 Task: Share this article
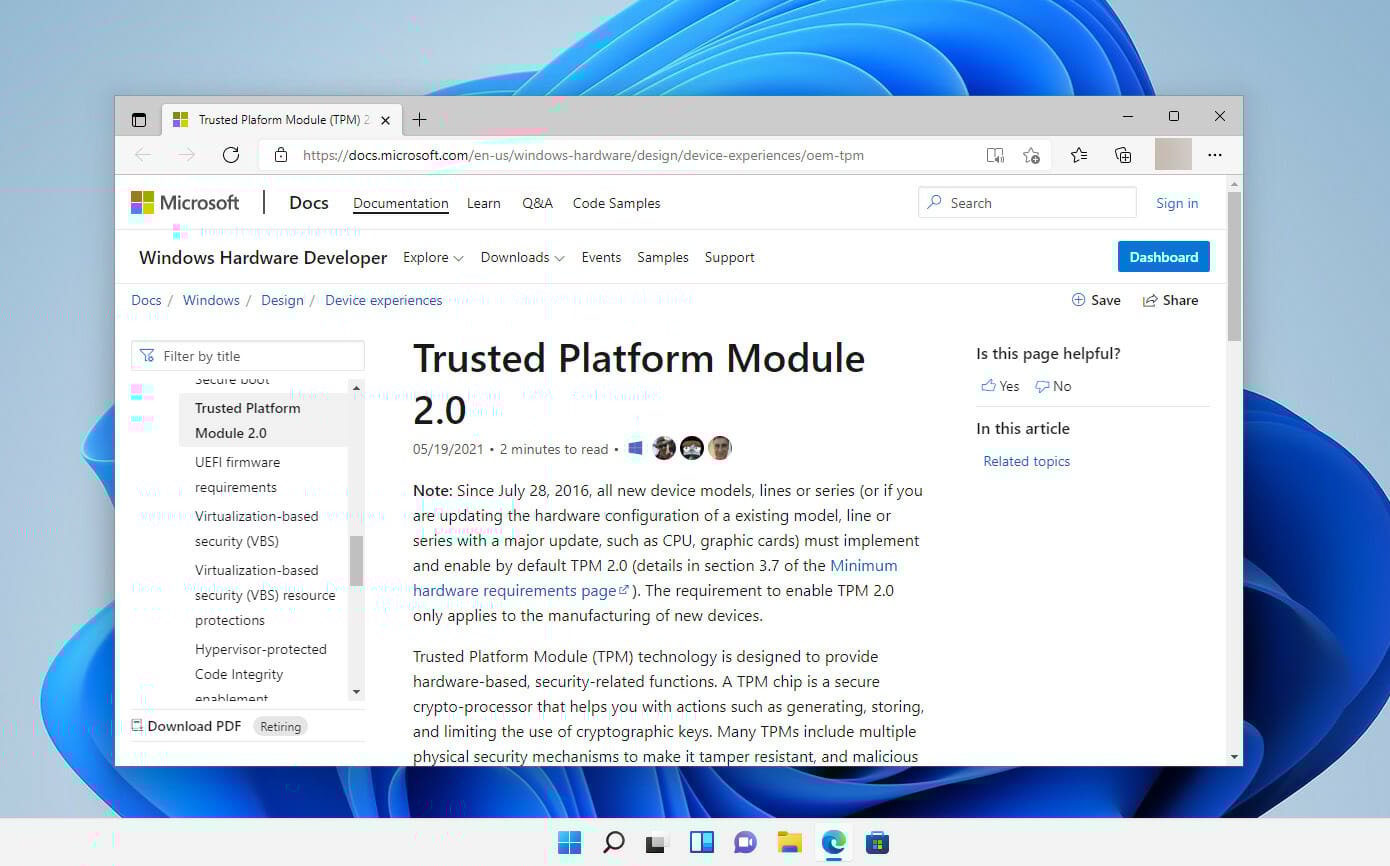click(1170, 300)
